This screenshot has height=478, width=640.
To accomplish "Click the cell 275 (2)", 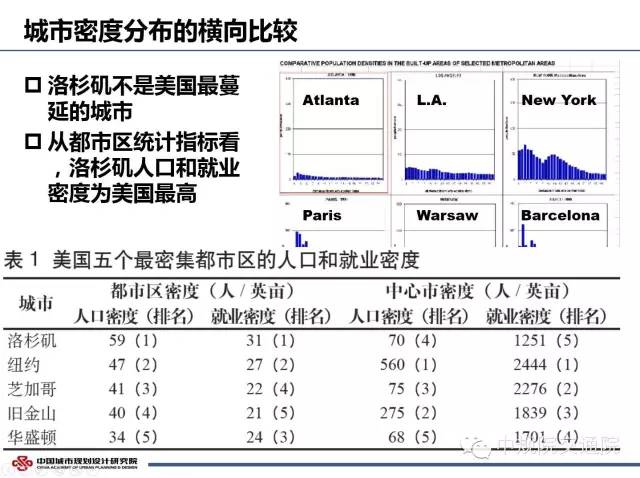I will pos(408,413).
